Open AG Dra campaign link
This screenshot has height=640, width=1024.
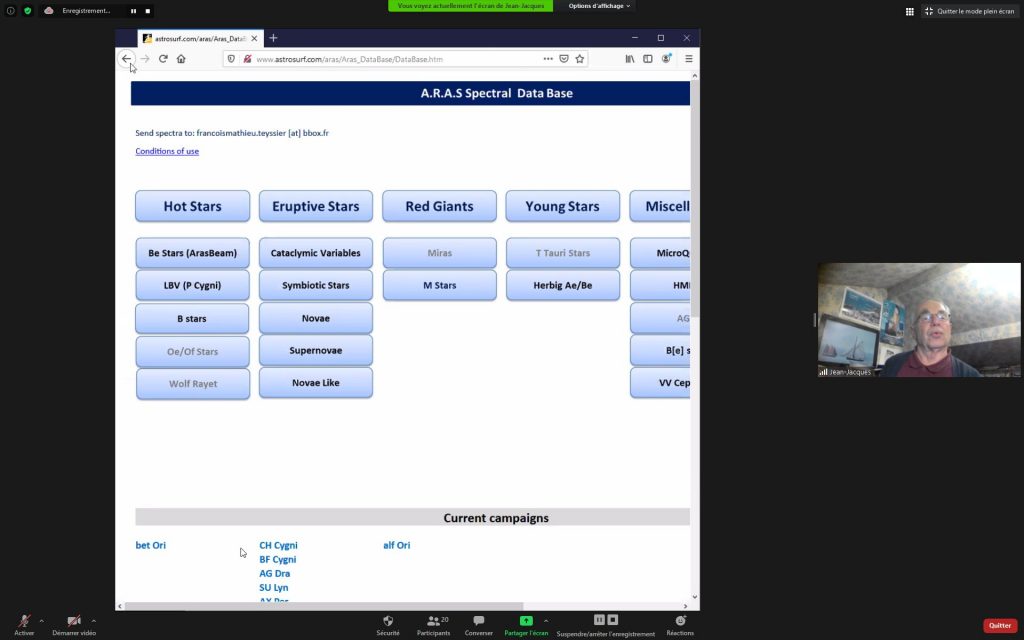tap(274, 573)
